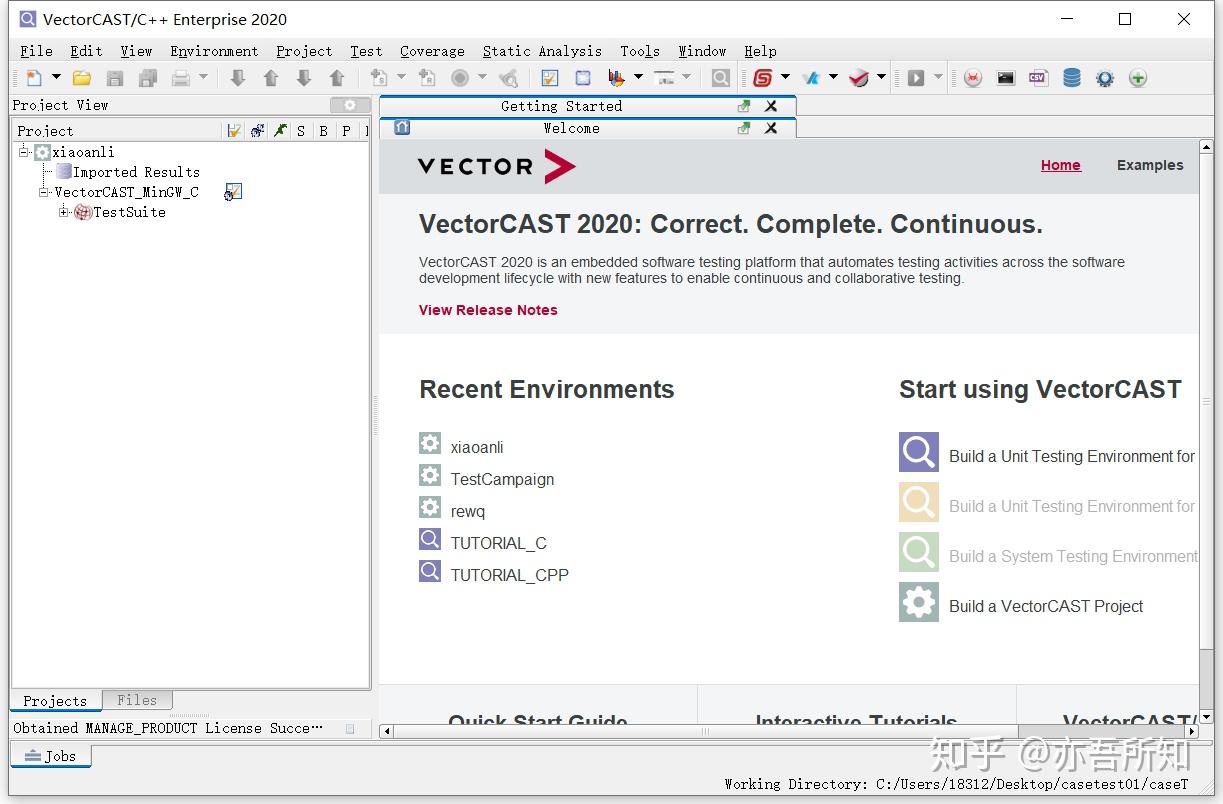Image resolution: width=1223 pixels, height=804 pixels.
Task: Switch to the Files tab
Action: click(137, 699)
